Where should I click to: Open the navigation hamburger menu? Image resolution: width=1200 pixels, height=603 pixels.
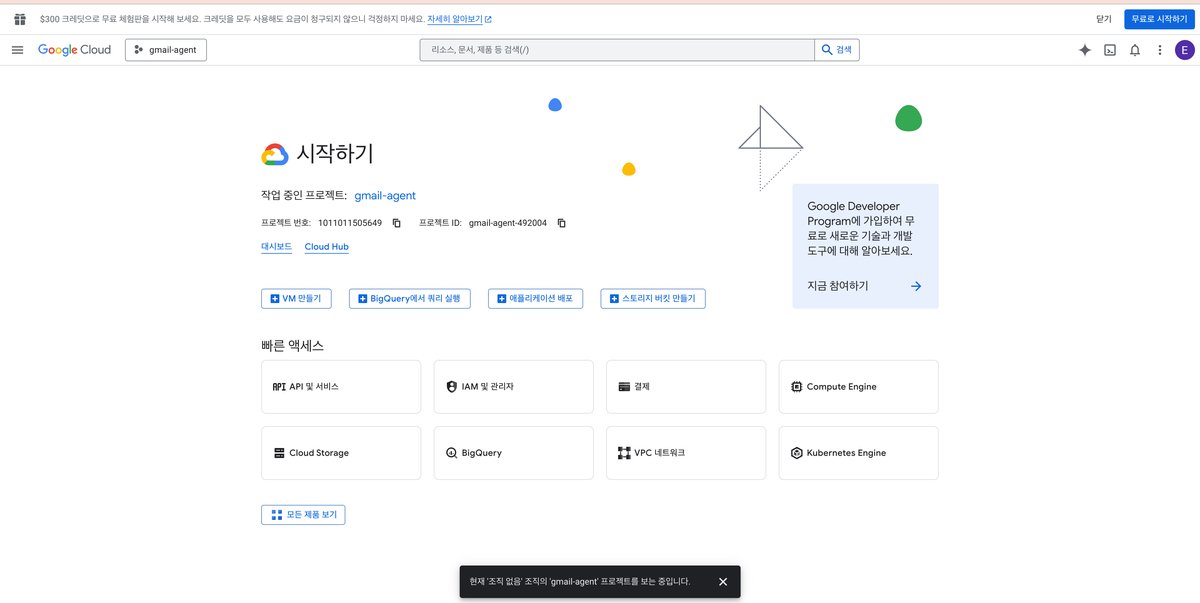tap(17, 49)
